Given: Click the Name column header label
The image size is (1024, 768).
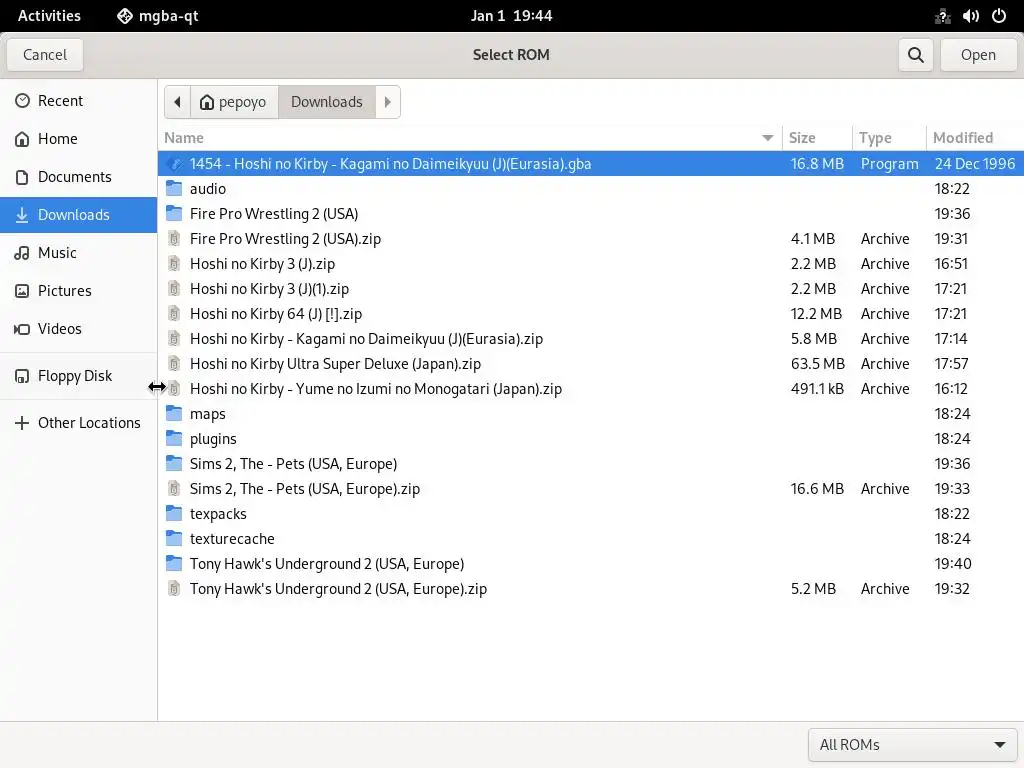Looking at the screenshot, I should coord(184,138).
